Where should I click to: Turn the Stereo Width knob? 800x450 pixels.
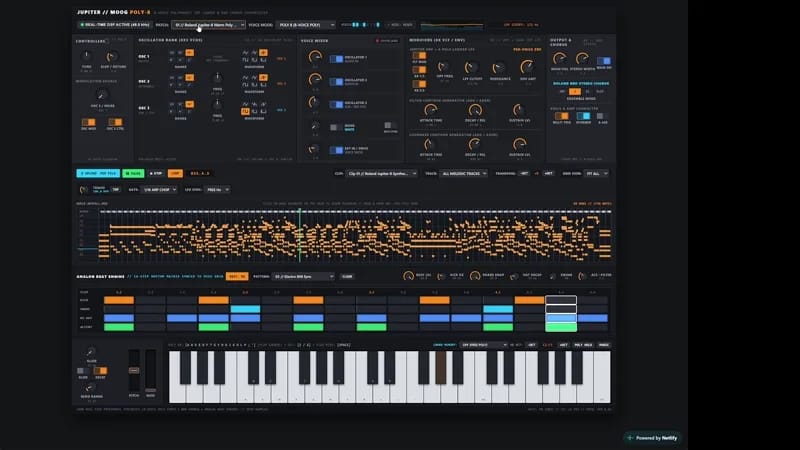coord(582,59)
